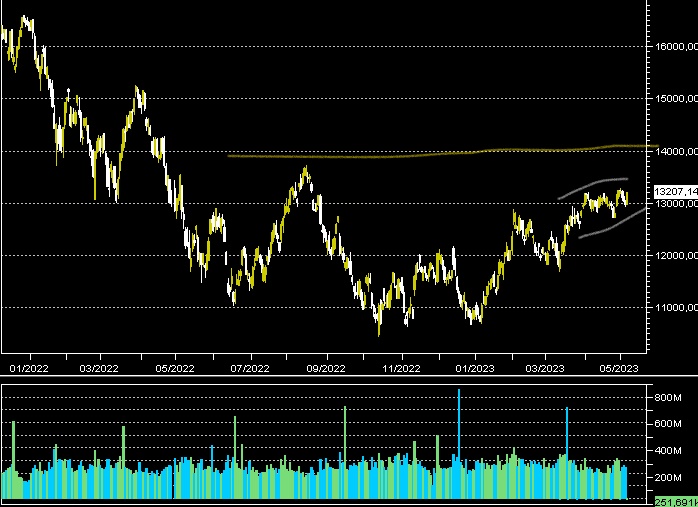
Task: Click the current volume value 251,691
Action: (676, 503)
